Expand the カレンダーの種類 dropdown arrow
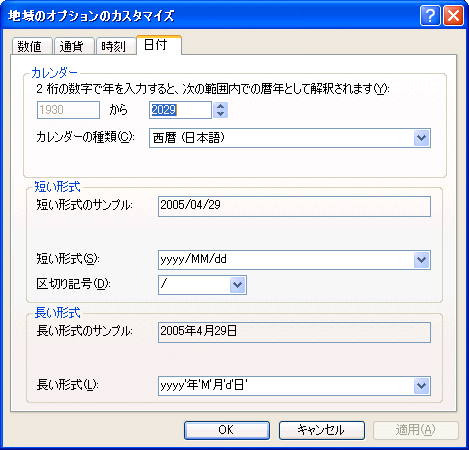Viewport: 469px width, 450px height. pyautogui.click(x=421, y=138)
